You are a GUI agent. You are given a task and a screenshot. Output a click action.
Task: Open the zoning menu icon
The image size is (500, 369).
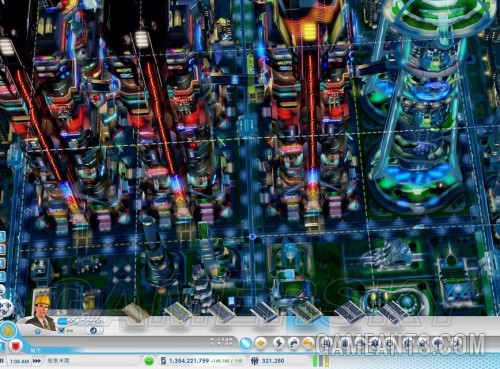[262, 343]
